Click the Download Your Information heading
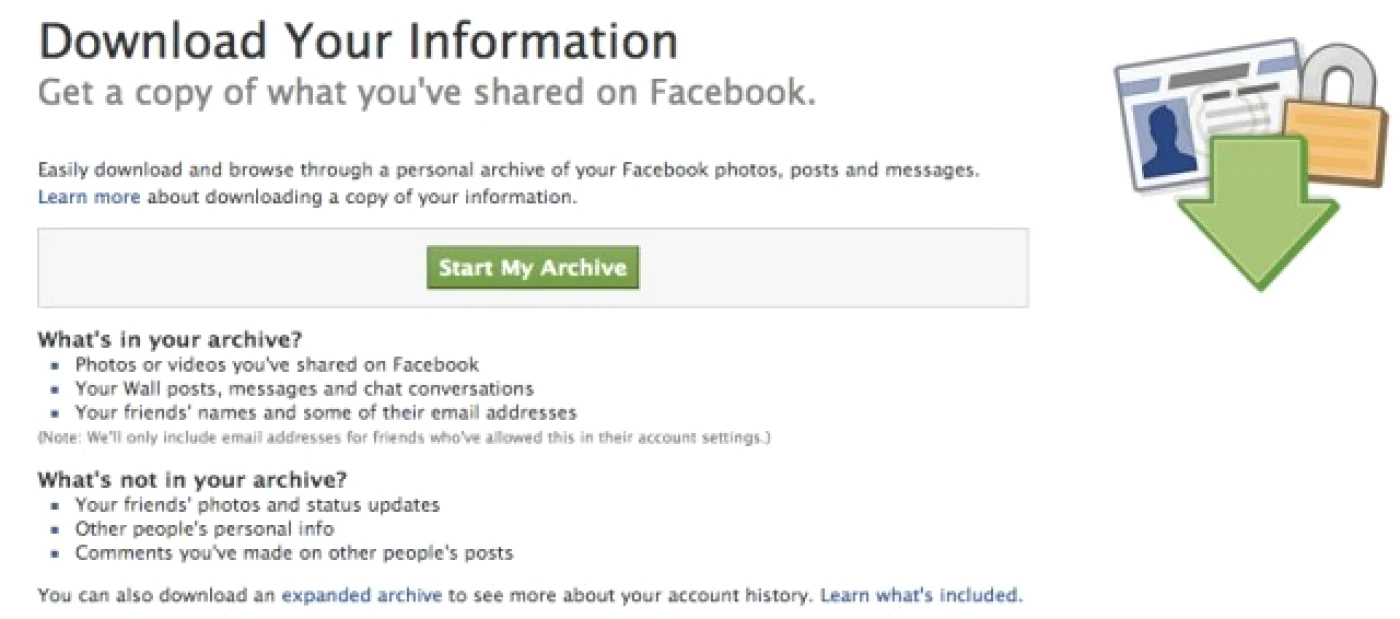1400x619 pixels. (x=358, y=42)
